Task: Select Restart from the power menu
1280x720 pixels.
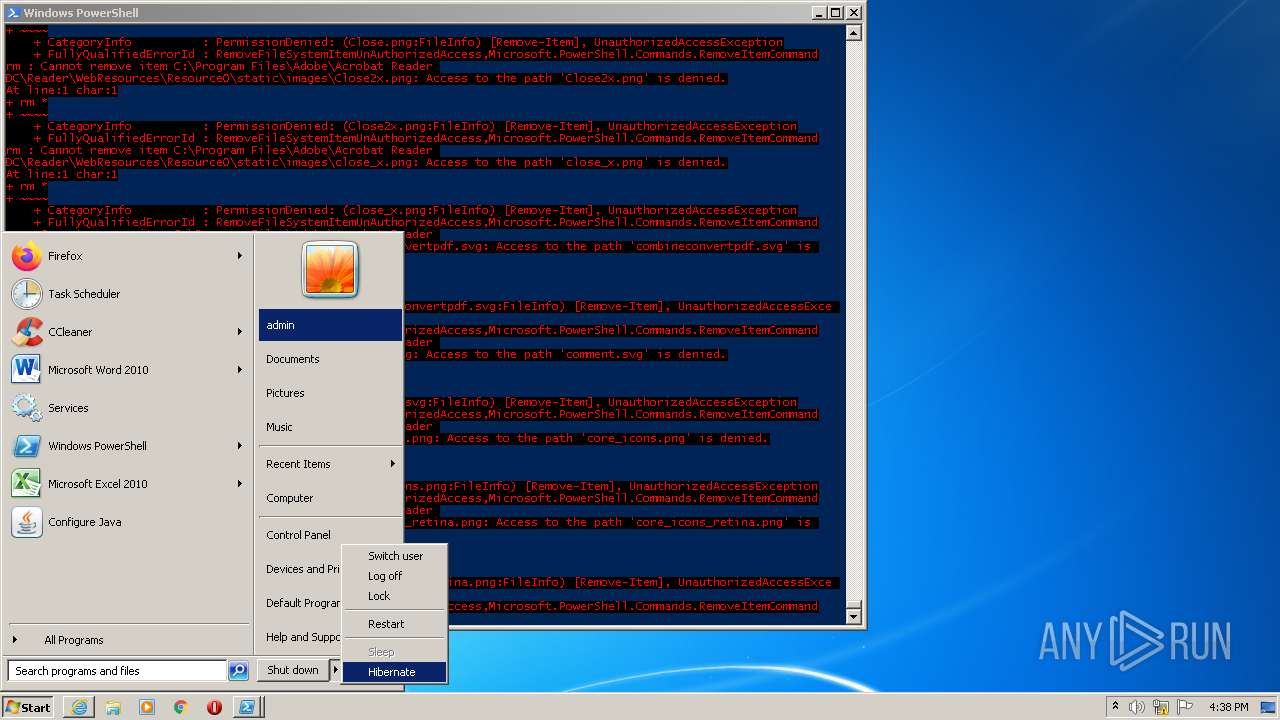Action: [x=395, y=624]
